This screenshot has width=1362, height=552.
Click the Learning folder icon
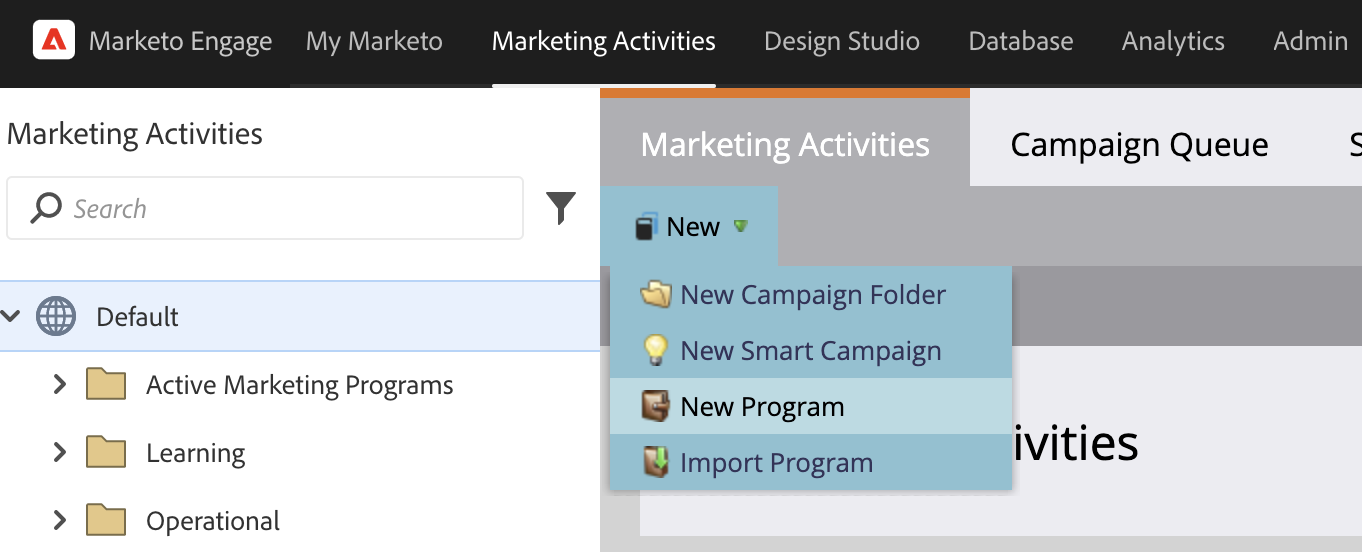coord(106,452)
